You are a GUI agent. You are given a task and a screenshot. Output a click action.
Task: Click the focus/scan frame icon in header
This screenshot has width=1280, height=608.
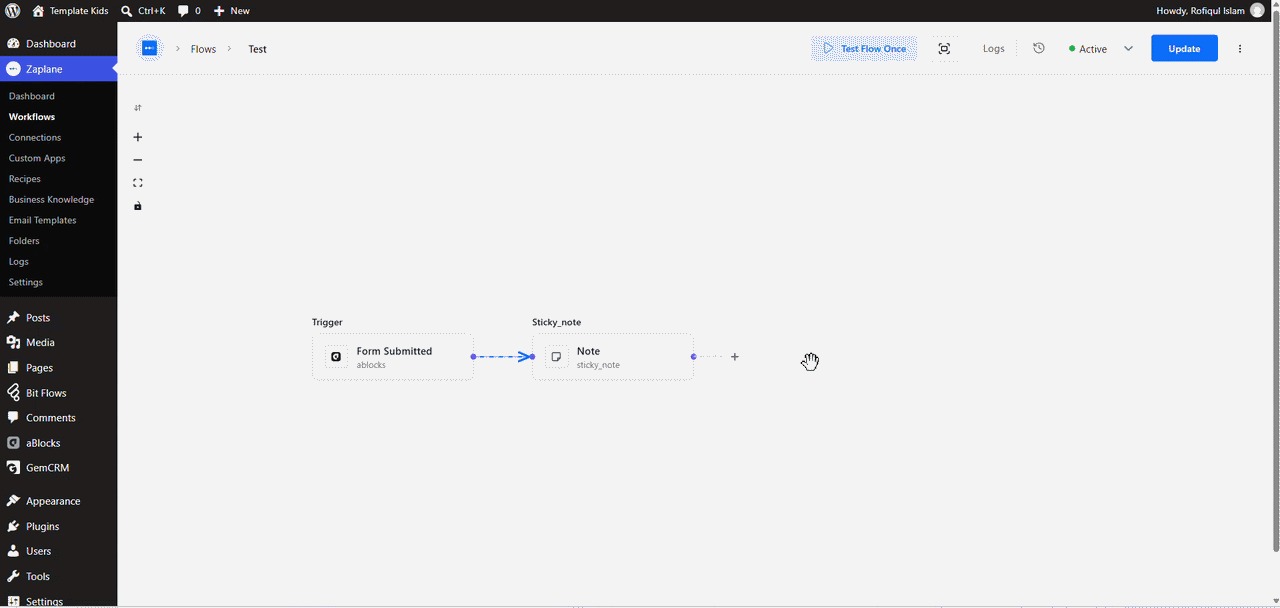click(944, 48)
